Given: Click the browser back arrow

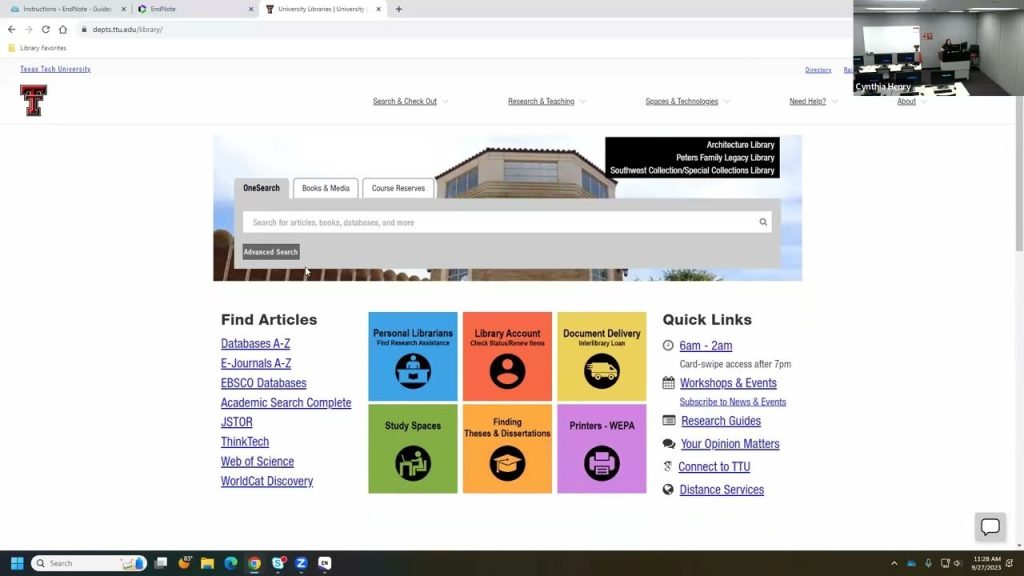Looking at the screenshot, I should pyautogui.click(x=12, y=29).
